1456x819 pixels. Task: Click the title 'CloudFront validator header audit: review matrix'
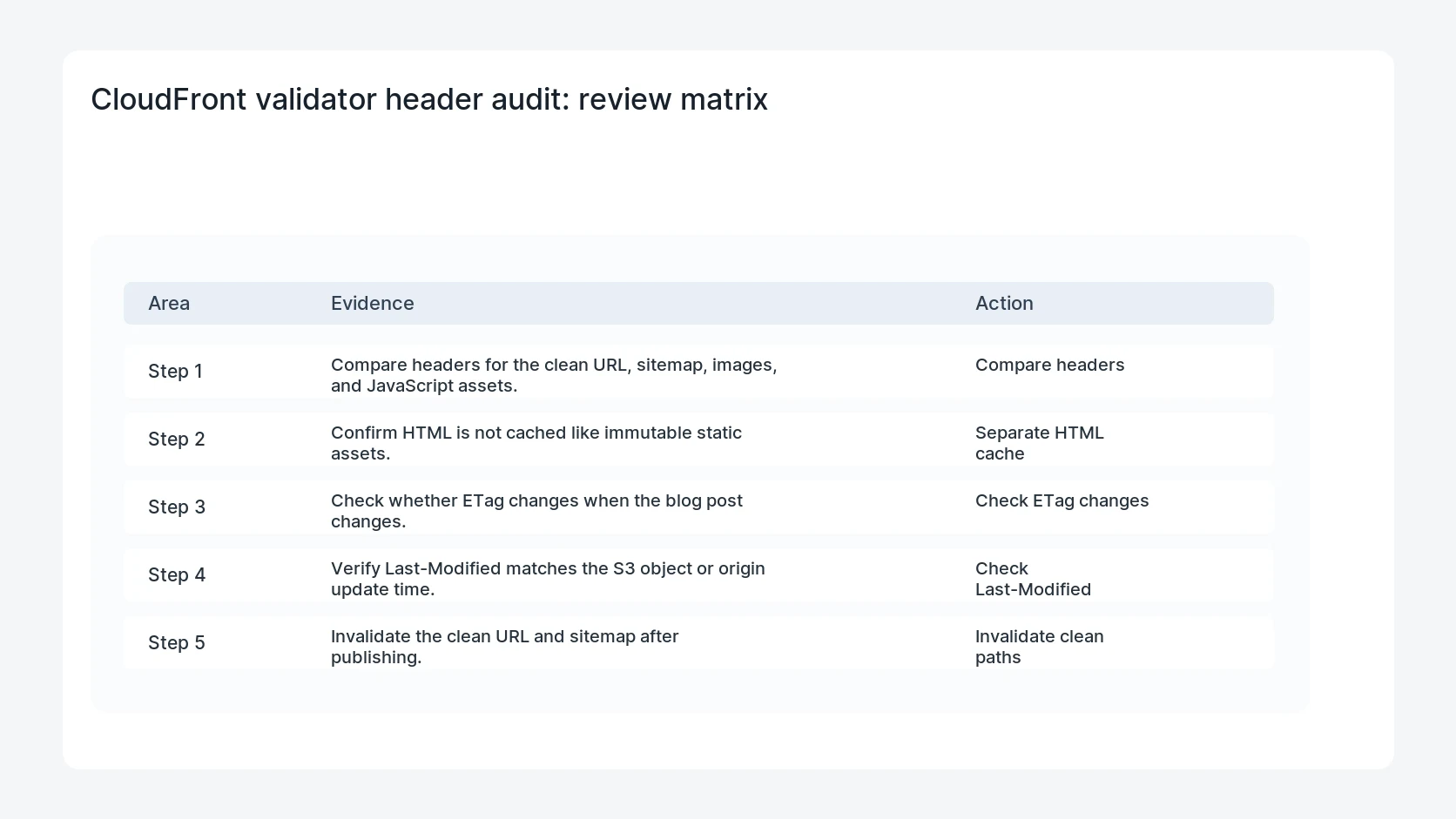[x=429, y=99]
